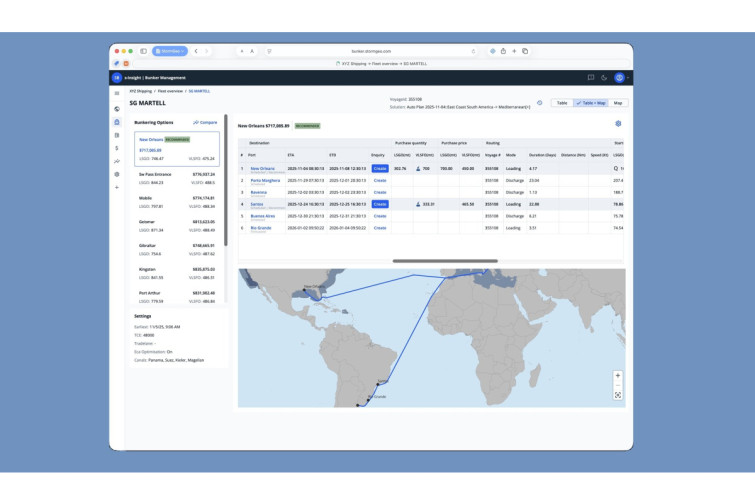This screenshot has height=504, width=755.
Task: Zoom in on the map with plus
Action: 618,375
